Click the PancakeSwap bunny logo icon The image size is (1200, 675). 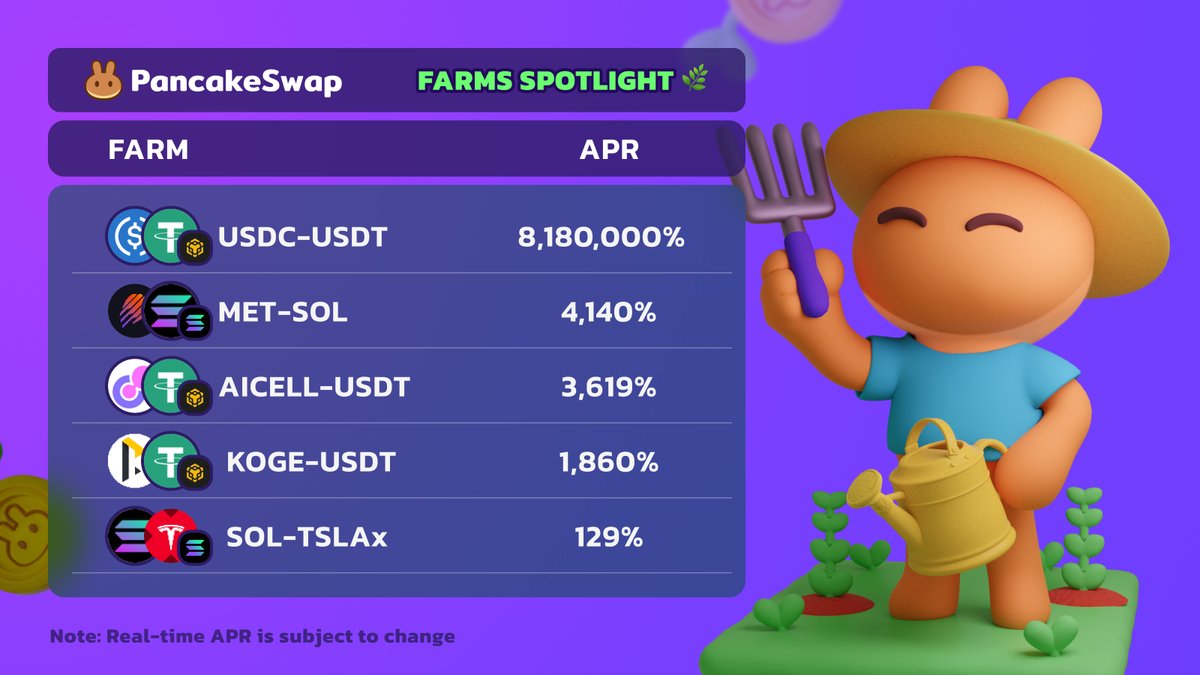103,81
